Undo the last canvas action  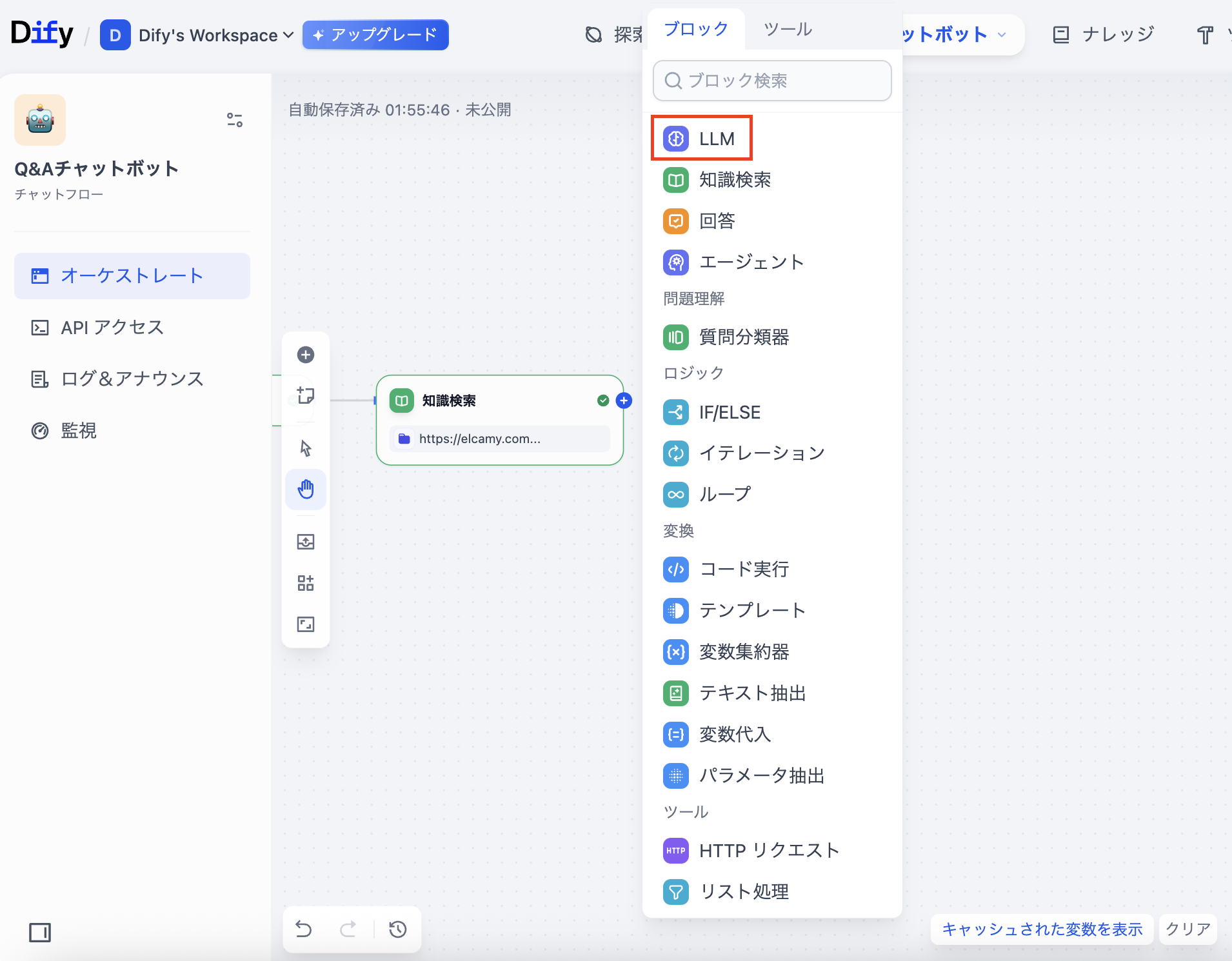click(304, 929)
